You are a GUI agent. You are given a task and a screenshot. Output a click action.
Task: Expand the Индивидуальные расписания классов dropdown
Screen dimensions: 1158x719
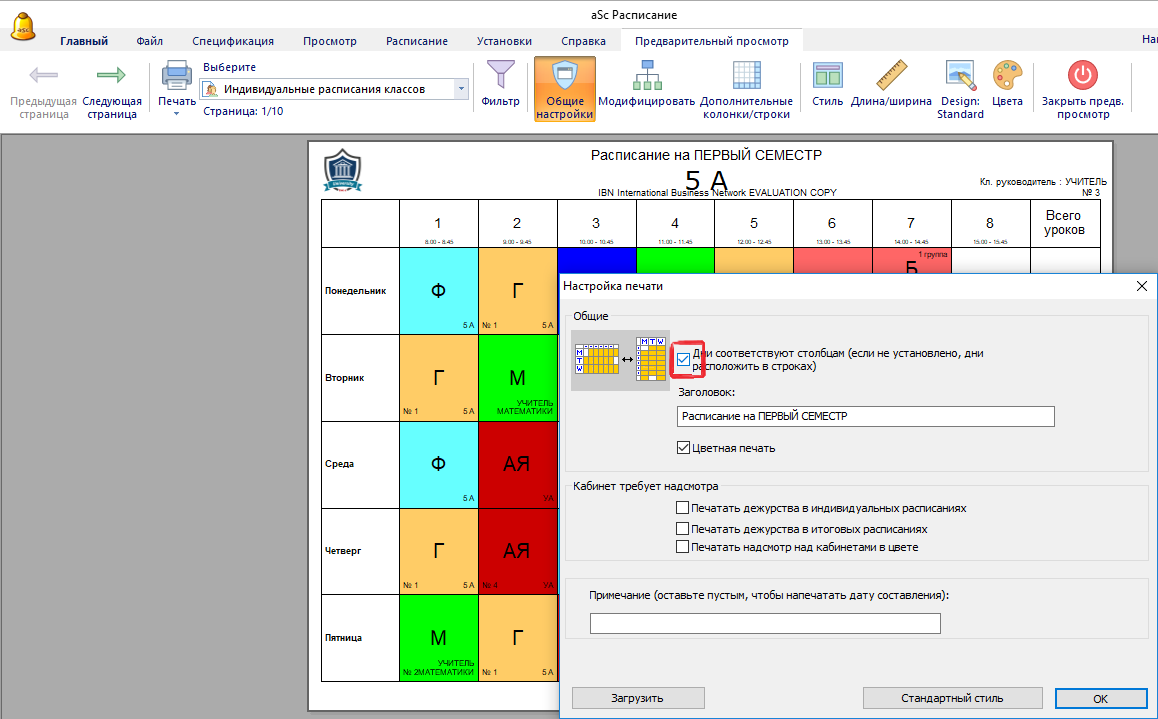[461, 89]
